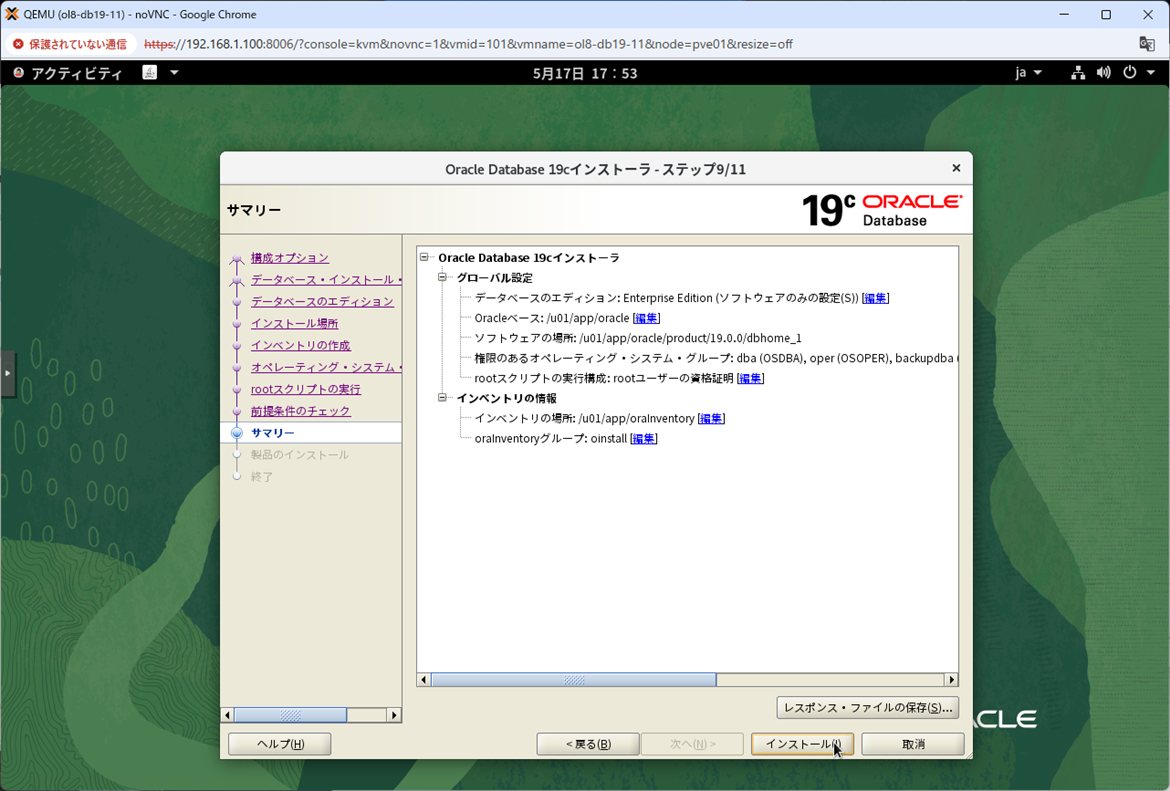
Task: Click the 戻る back button
Action: pyautogui.click(x=588, y=744)
